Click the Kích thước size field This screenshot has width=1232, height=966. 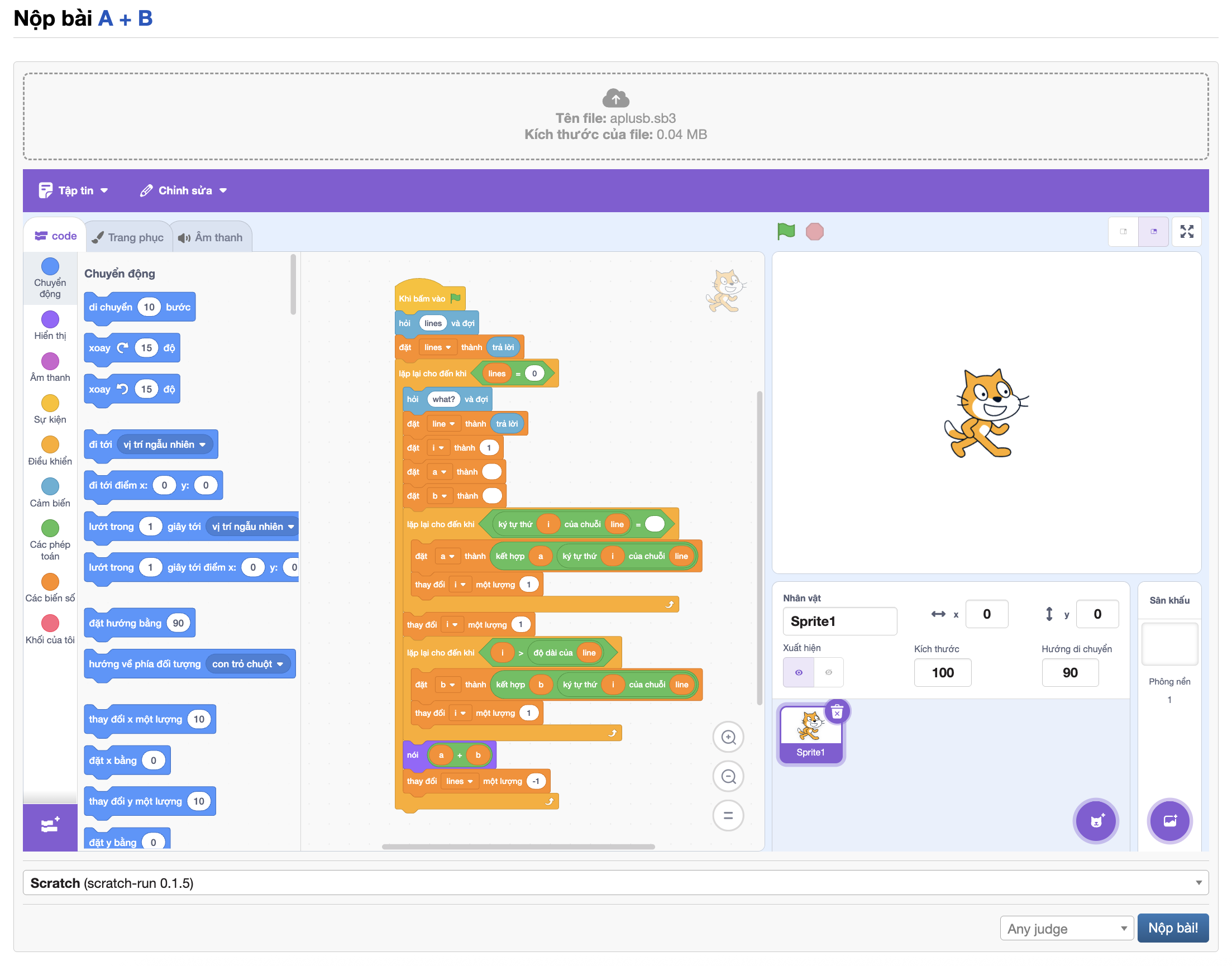(942, 673)
